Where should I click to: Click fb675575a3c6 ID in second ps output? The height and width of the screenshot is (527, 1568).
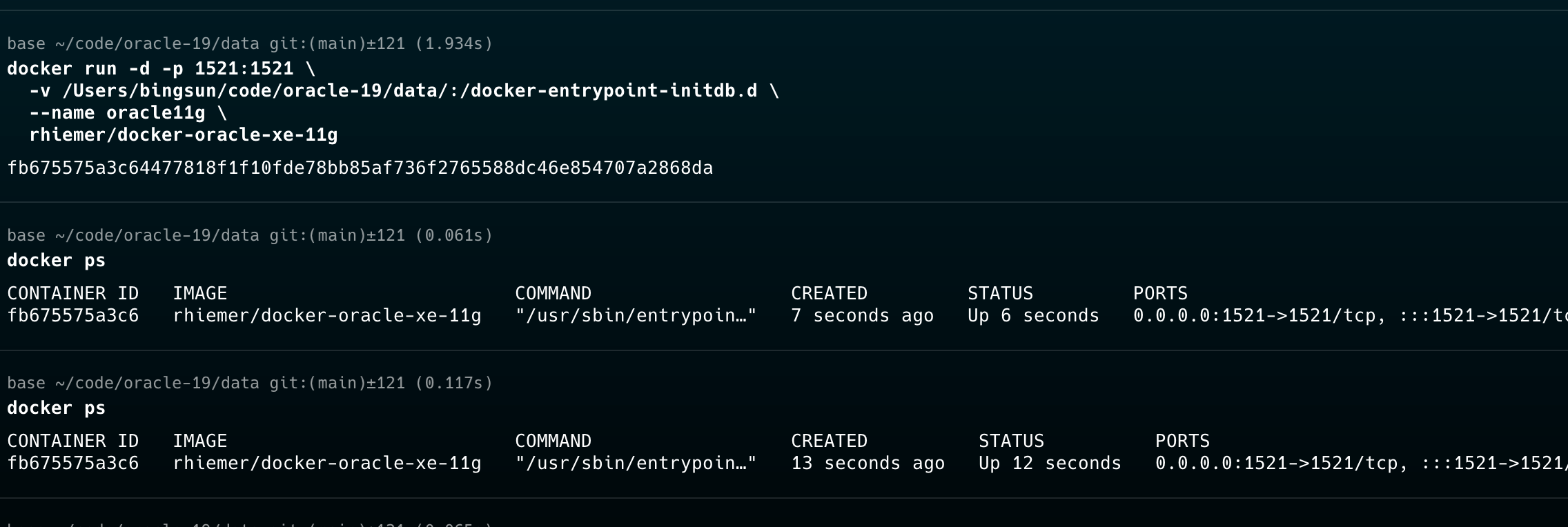(73, 464)
